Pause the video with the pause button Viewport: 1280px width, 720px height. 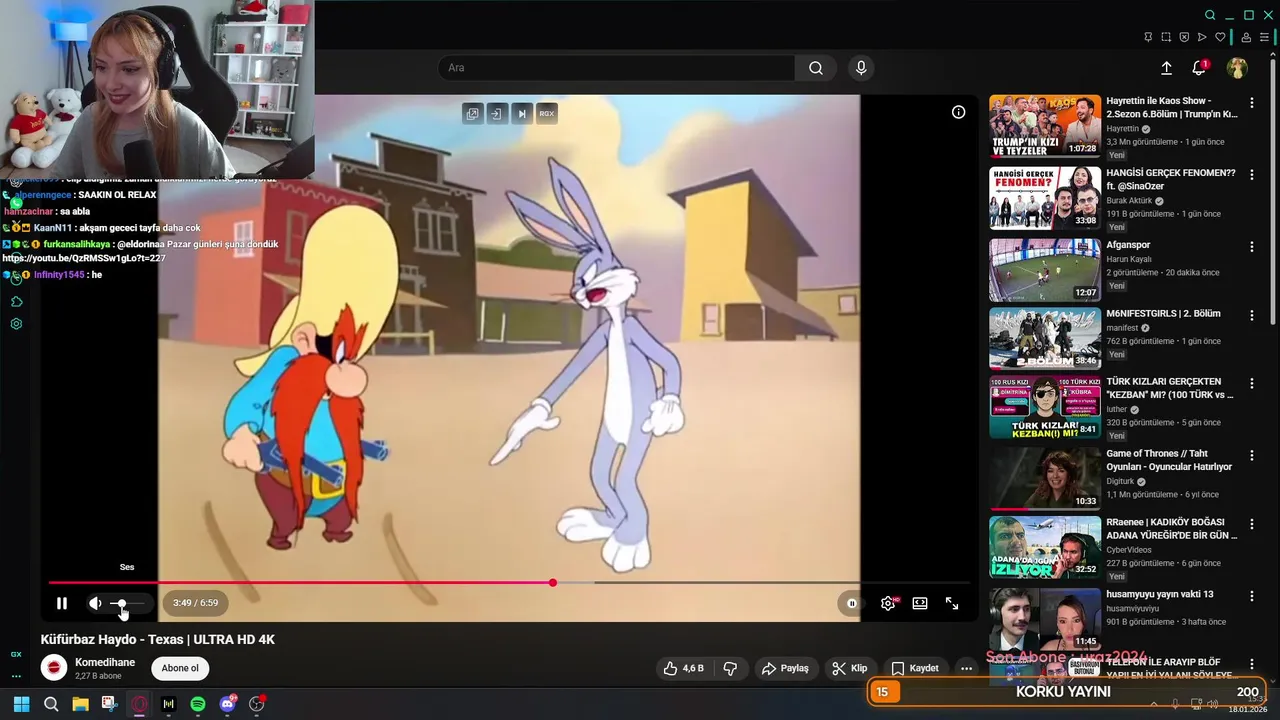click(62, 603)
